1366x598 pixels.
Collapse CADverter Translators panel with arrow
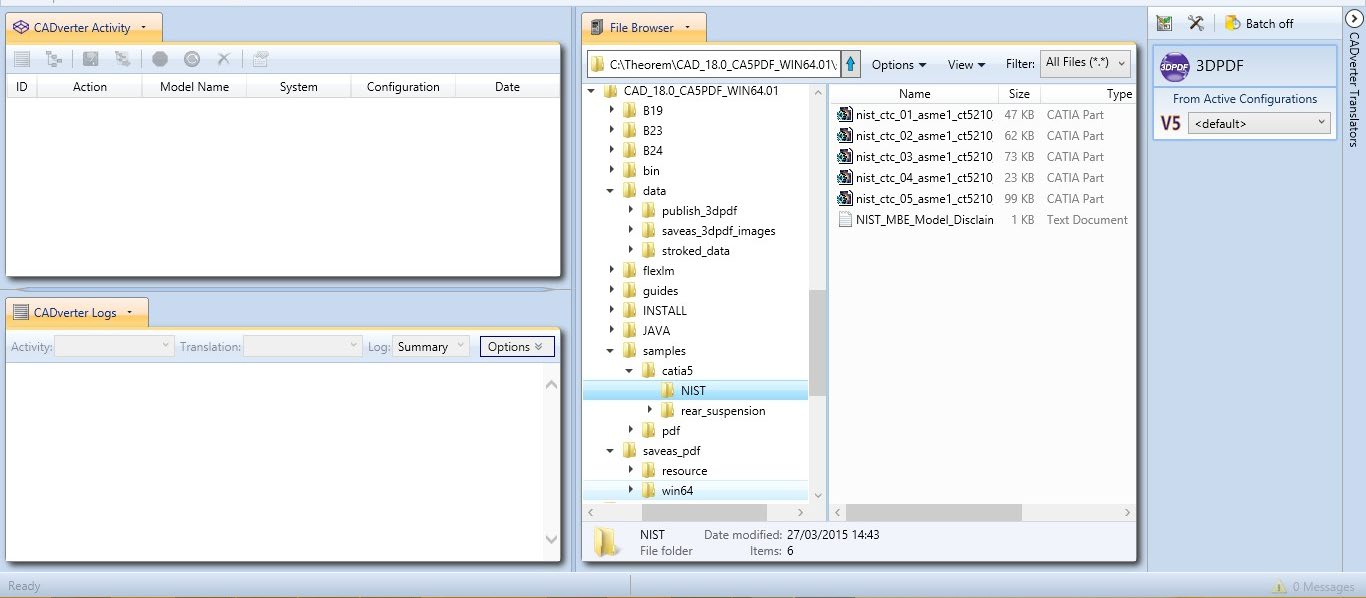(x=1353, y=18)
